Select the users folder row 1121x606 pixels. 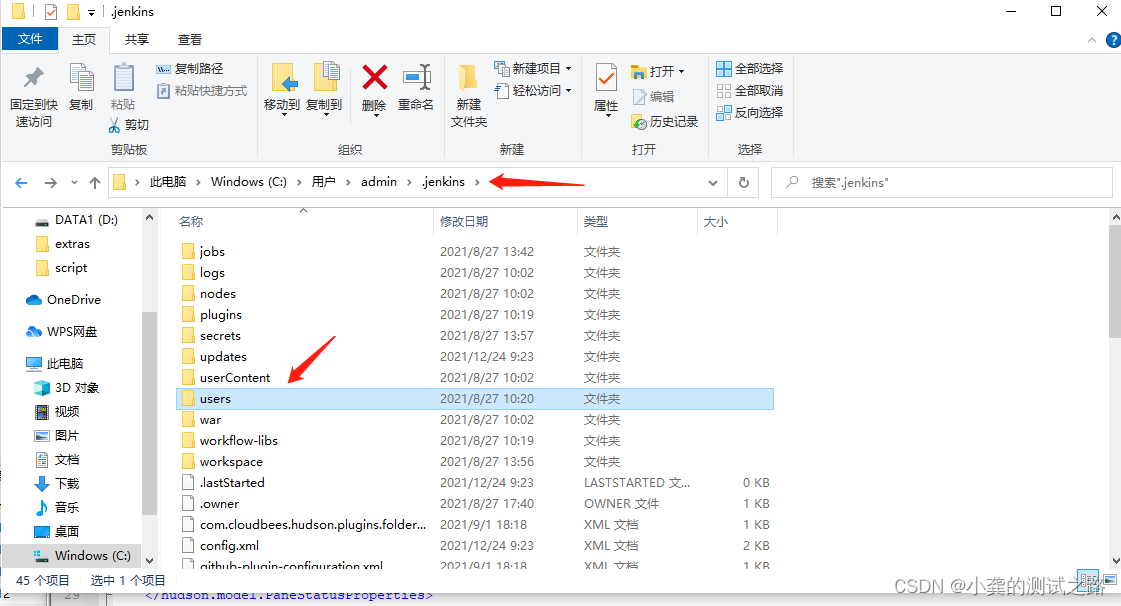click(x=475, y=399)
